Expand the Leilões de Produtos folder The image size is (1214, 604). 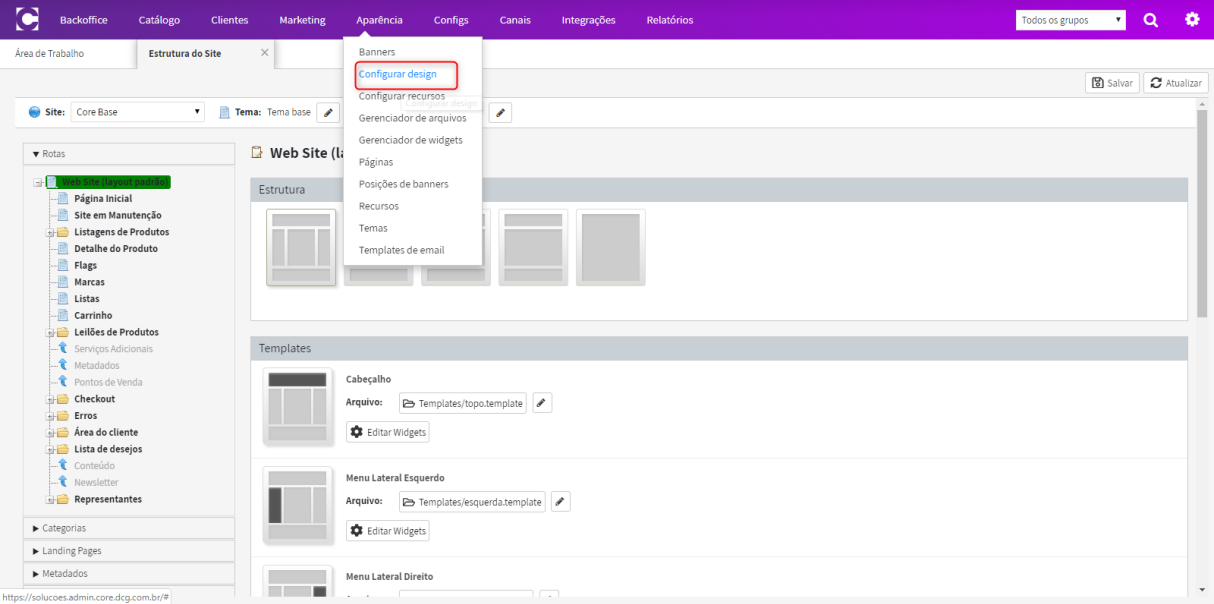click(x=49, y=332)
